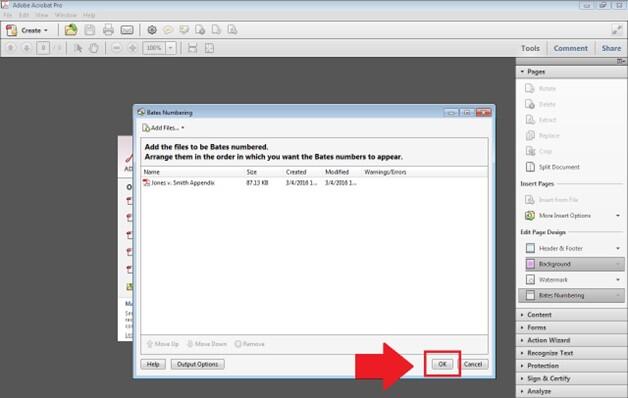Click Remove in Bates Numbering dialog
The width and height of the screenshot is (628, 398).
[x=250, y=344]
